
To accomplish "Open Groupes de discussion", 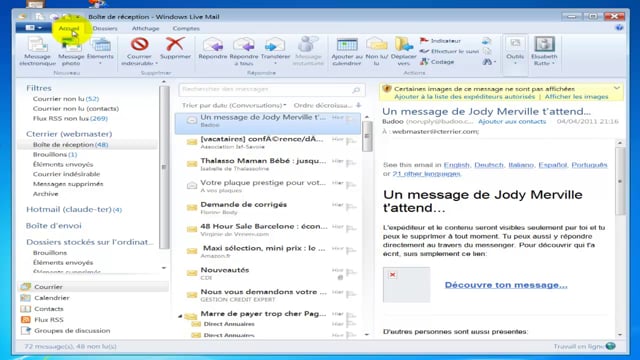I will click(x=65, y=331).
